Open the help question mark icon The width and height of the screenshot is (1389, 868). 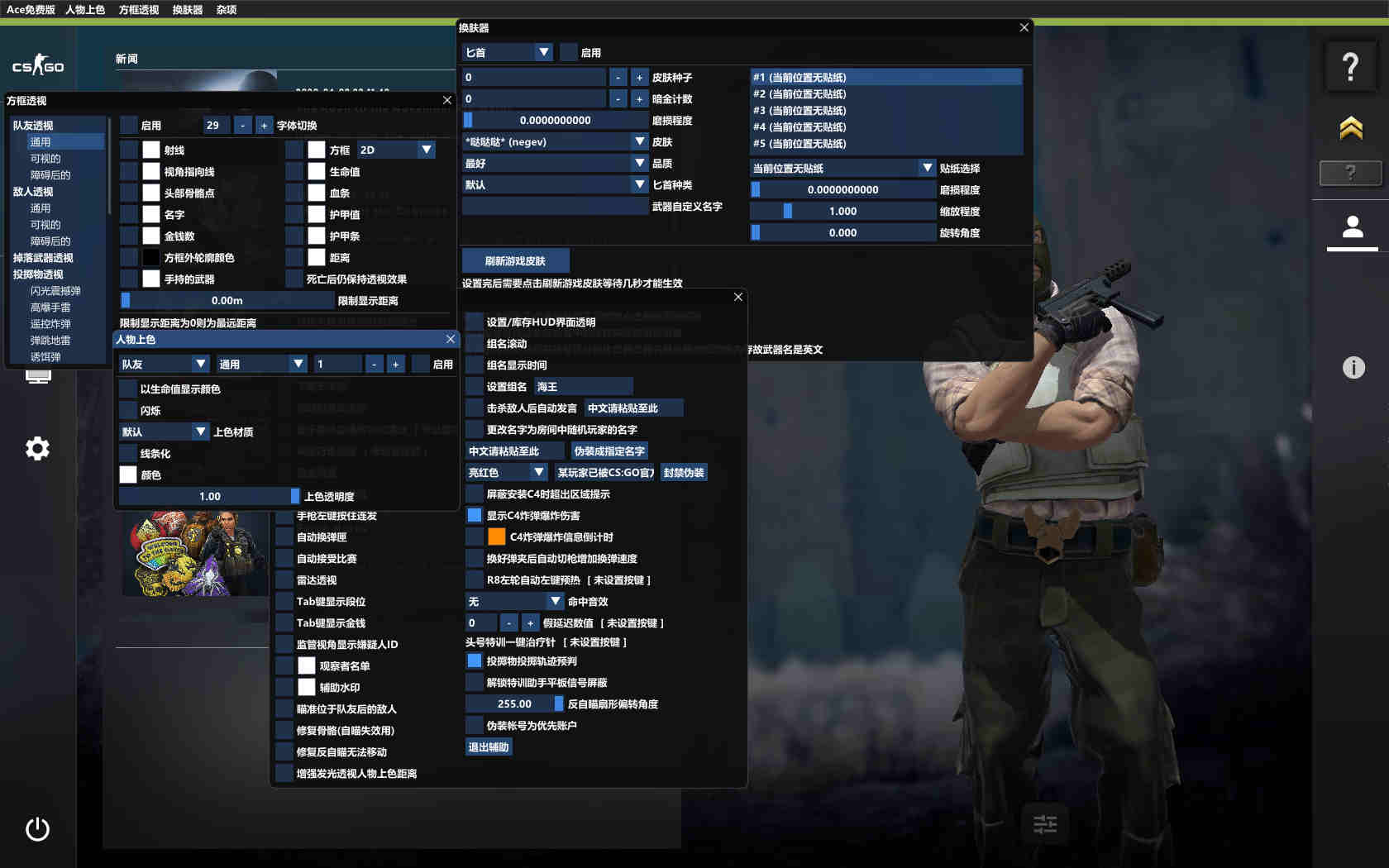pyautogui.click(x=1350, y=66)
